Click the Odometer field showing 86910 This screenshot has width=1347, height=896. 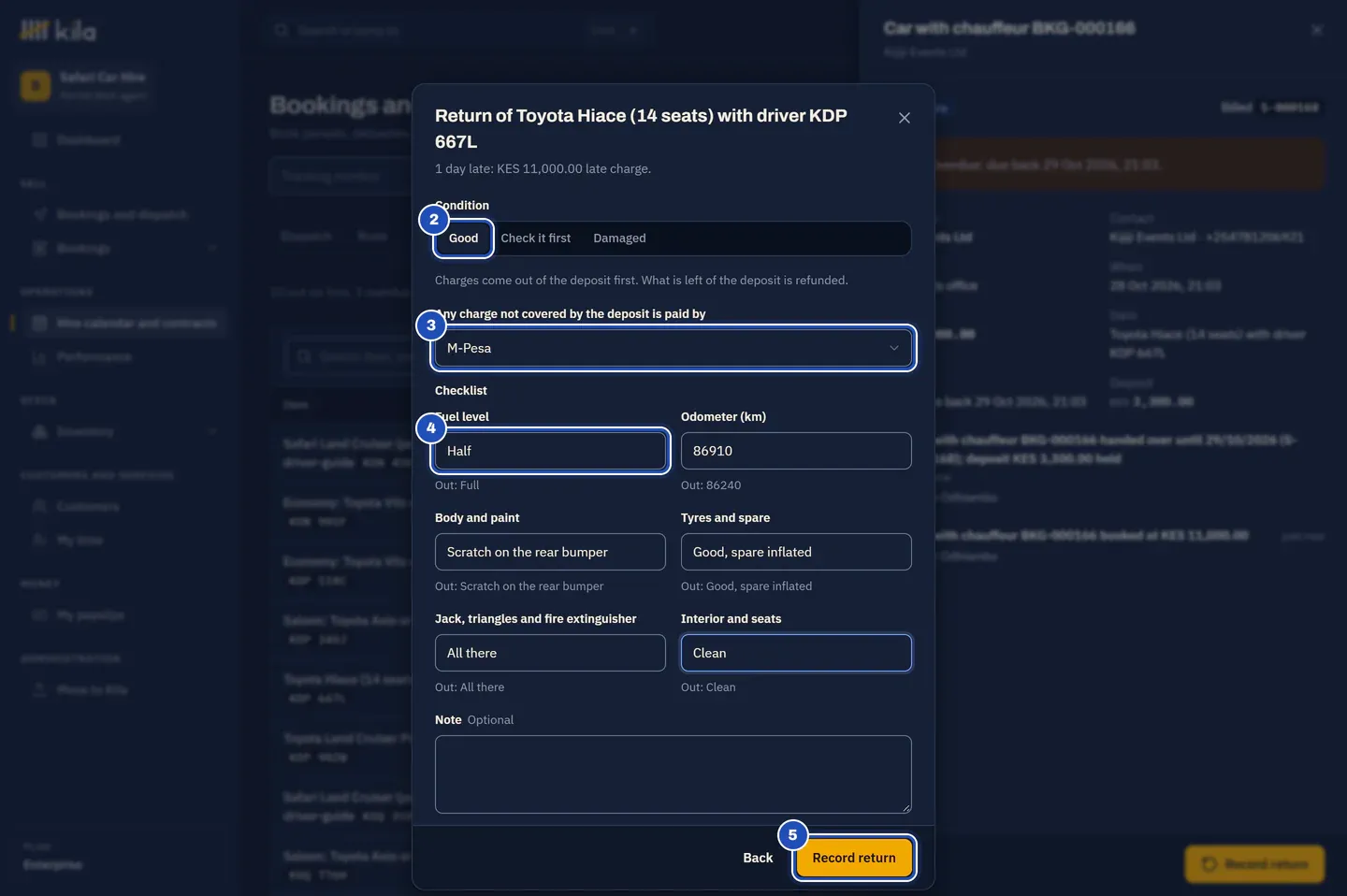796,451
